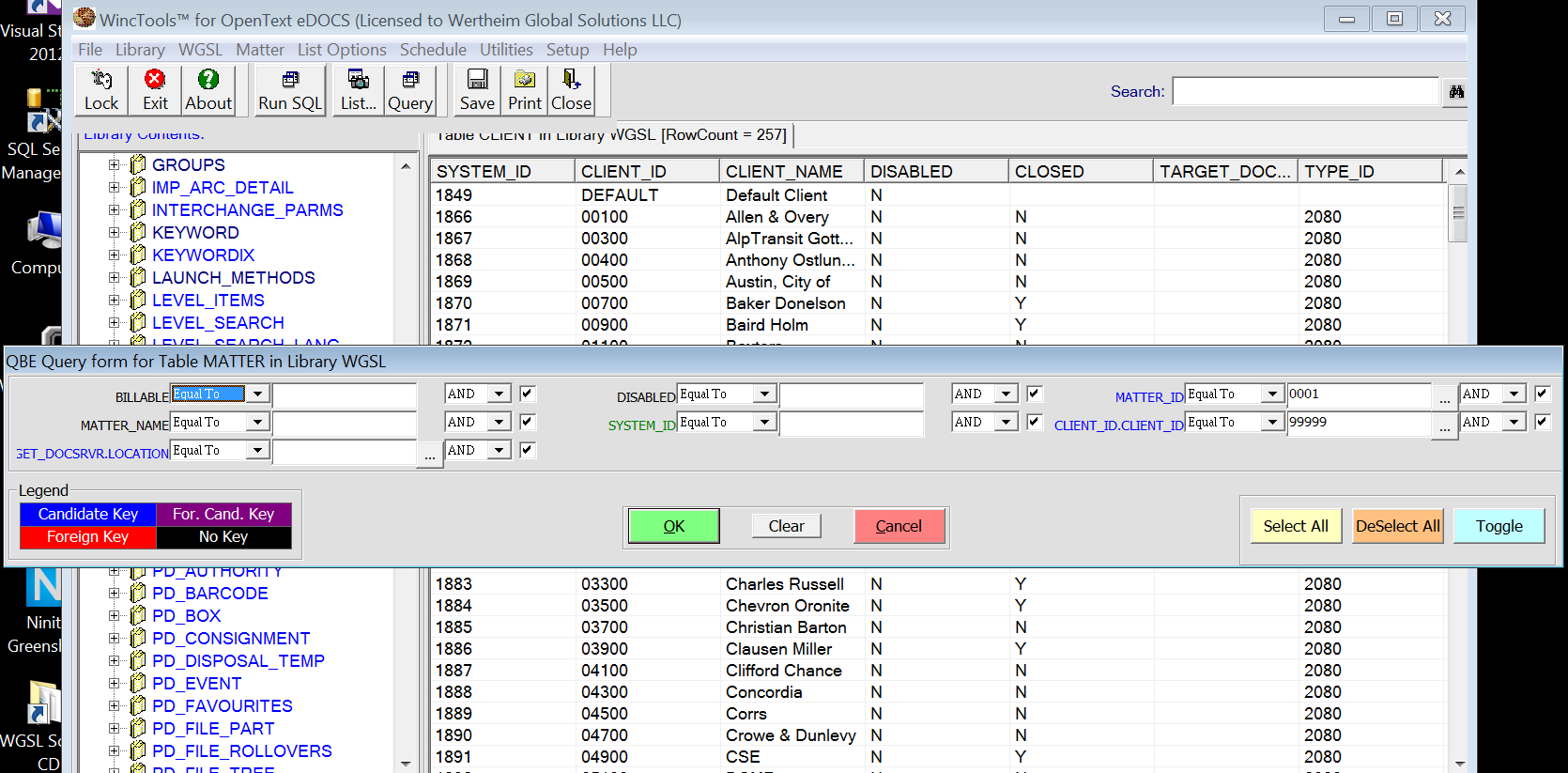The image size is (1568, 773).
Task: Open the SQL Server Management desktop icon
Action: pos(42,112)
